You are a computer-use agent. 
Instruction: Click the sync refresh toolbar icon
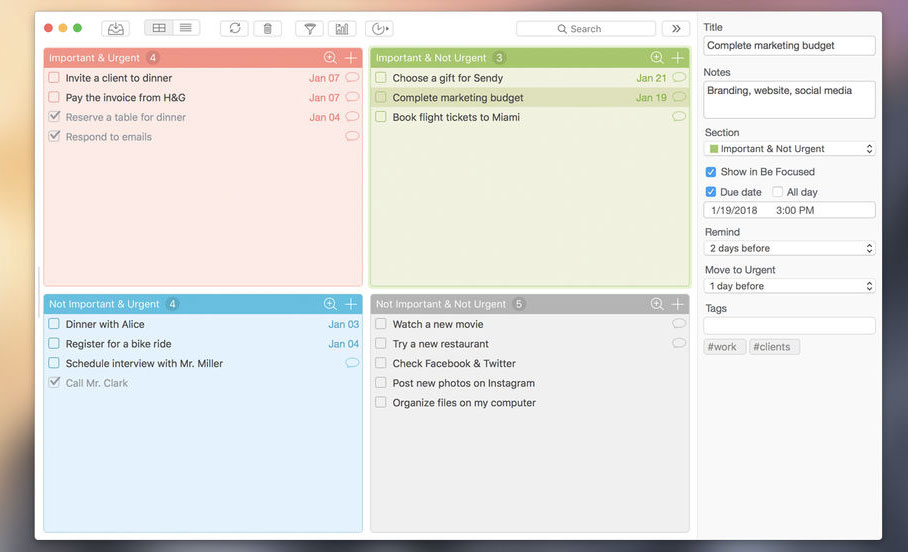tap(235, 28)
